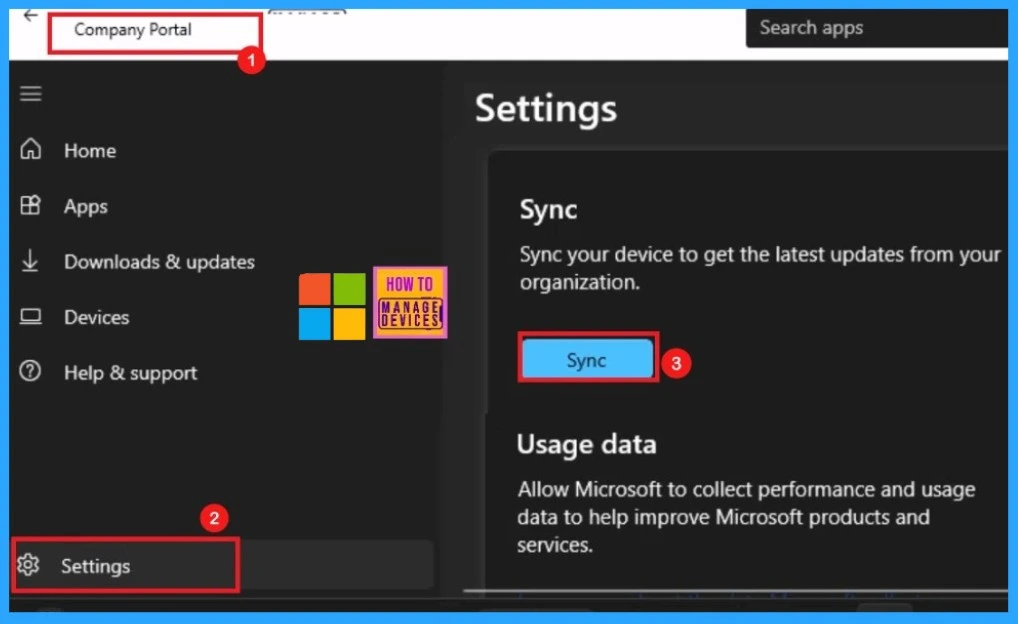Select Devices in navigation pane
Screen dimensions: 1018x624
click(97, 318)
